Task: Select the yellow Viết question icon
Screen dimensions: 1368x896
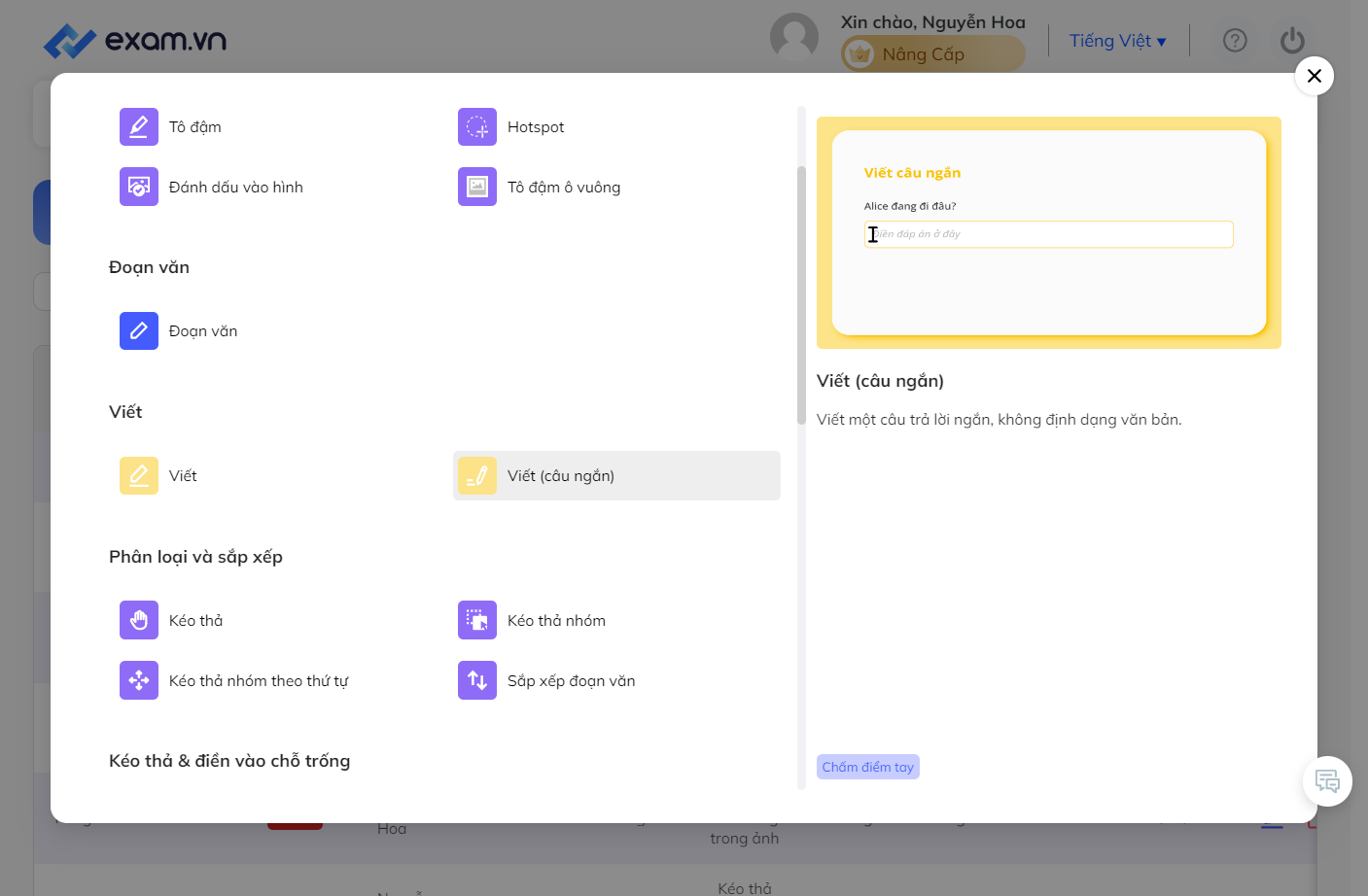Action: pos(139,475)
